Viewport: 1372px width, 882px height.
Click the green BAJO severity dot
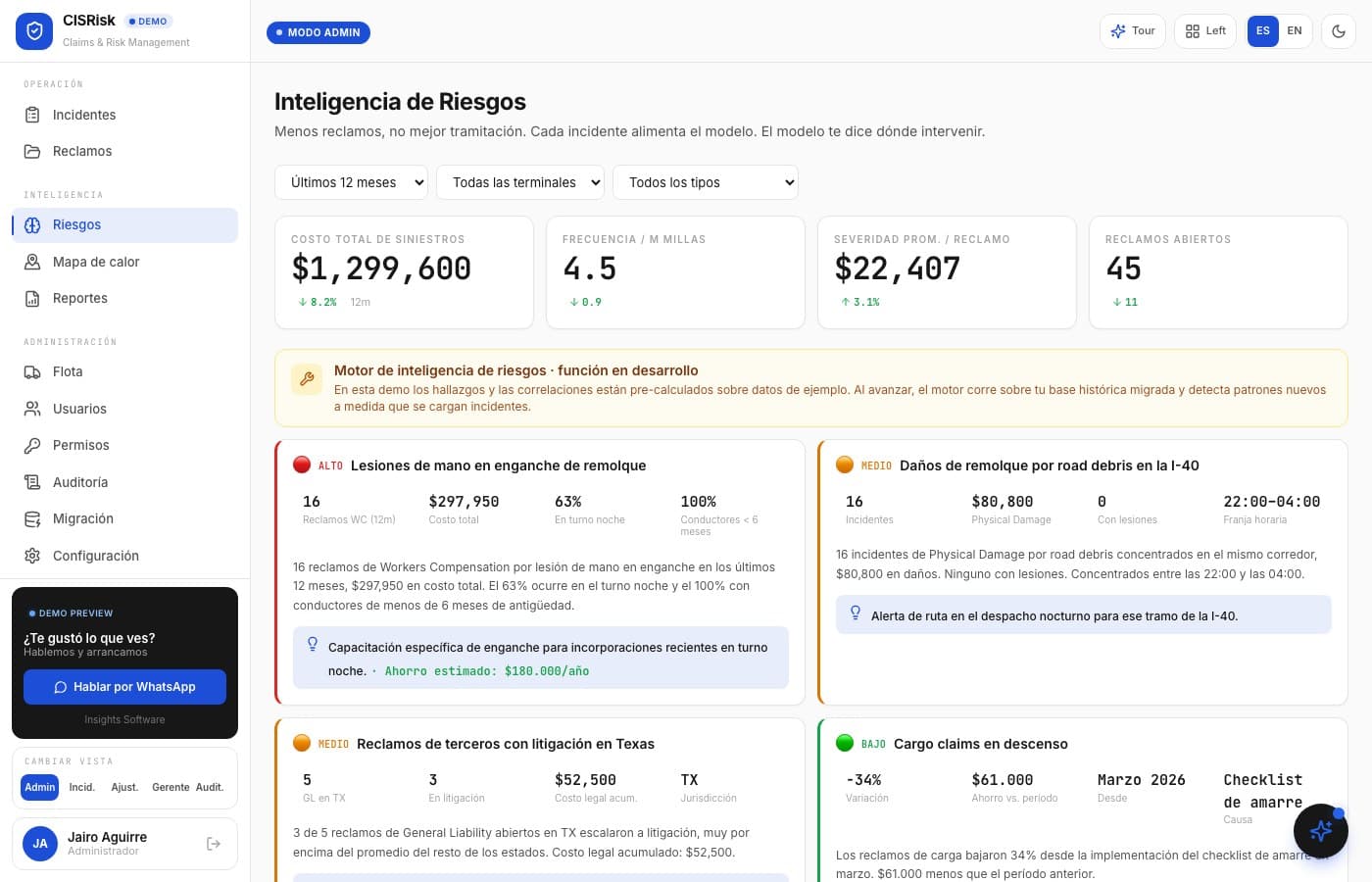(x=845, y=743)
